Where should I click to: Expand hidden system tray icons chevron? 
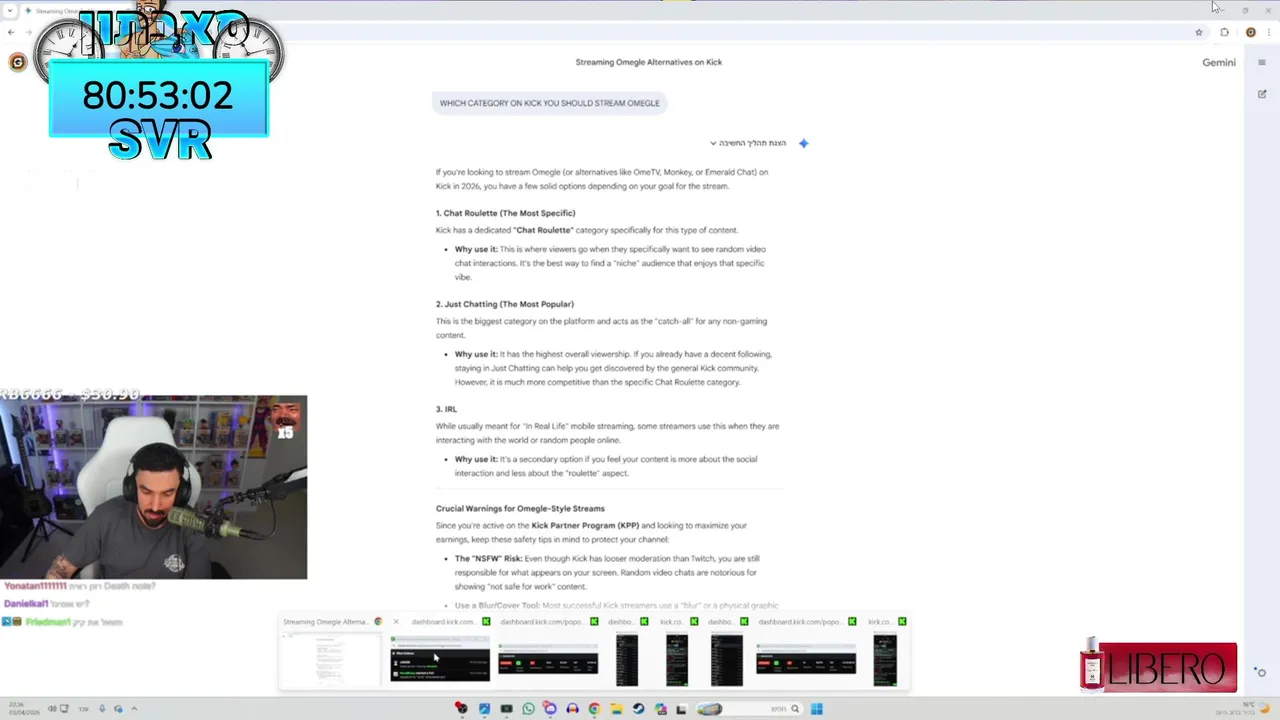[134, 709]
